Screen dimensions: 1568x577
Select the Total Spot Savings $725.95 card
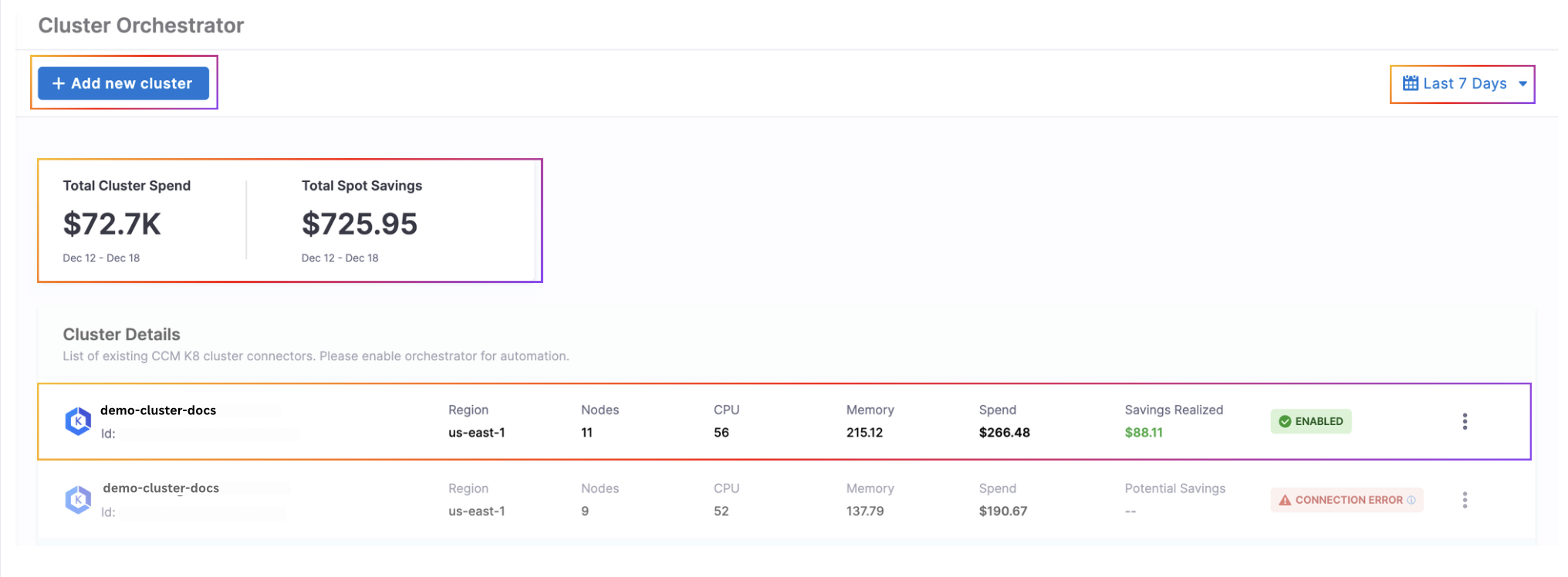tap(360, 222)
